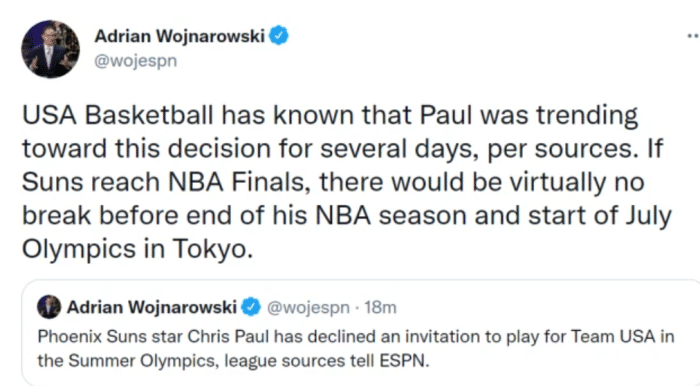Open the quoted tweet's author name
This screenshot has height=386, width=700.
point(152,307)
